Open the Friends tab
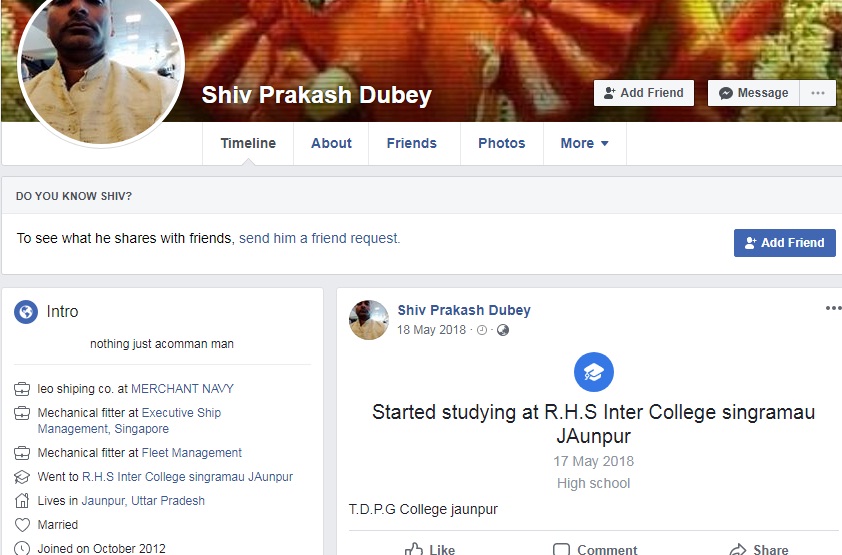 coord(412,143)
